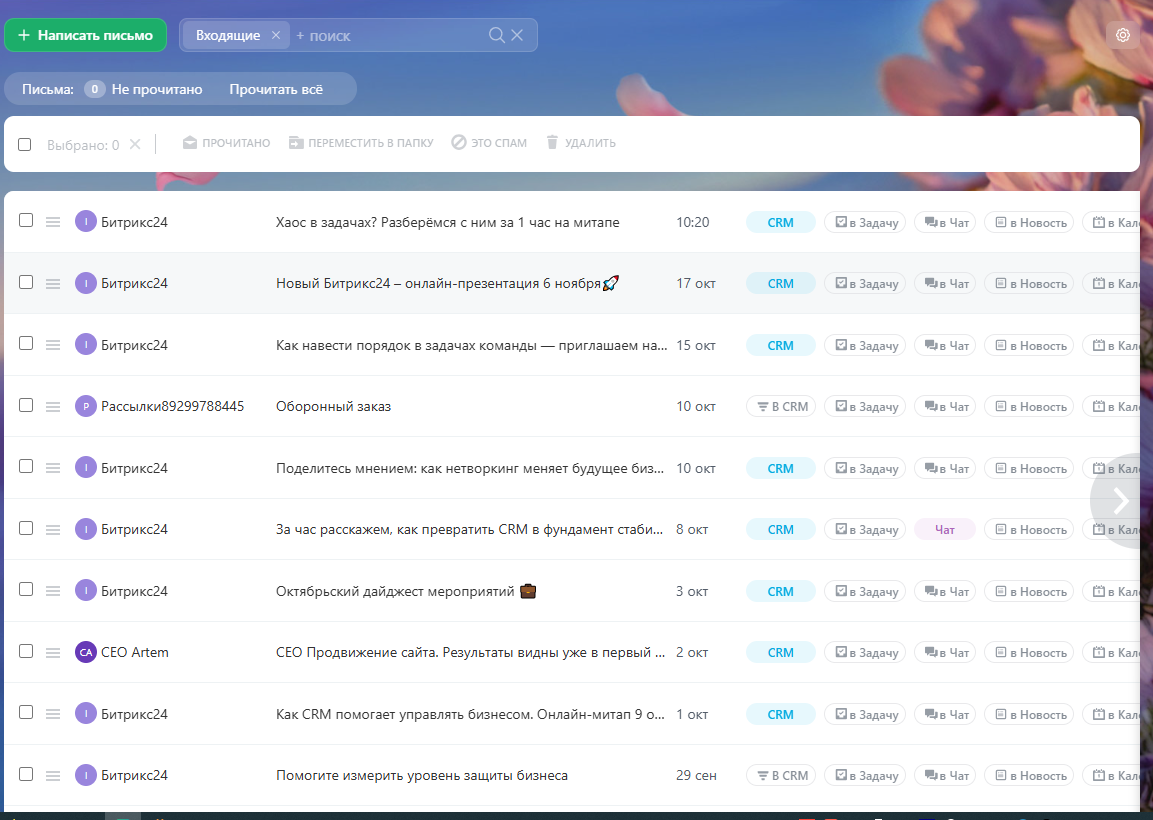The image size is (1153, 820).
Task: Open the mail settings gear icon
Action: [1122, 35]
